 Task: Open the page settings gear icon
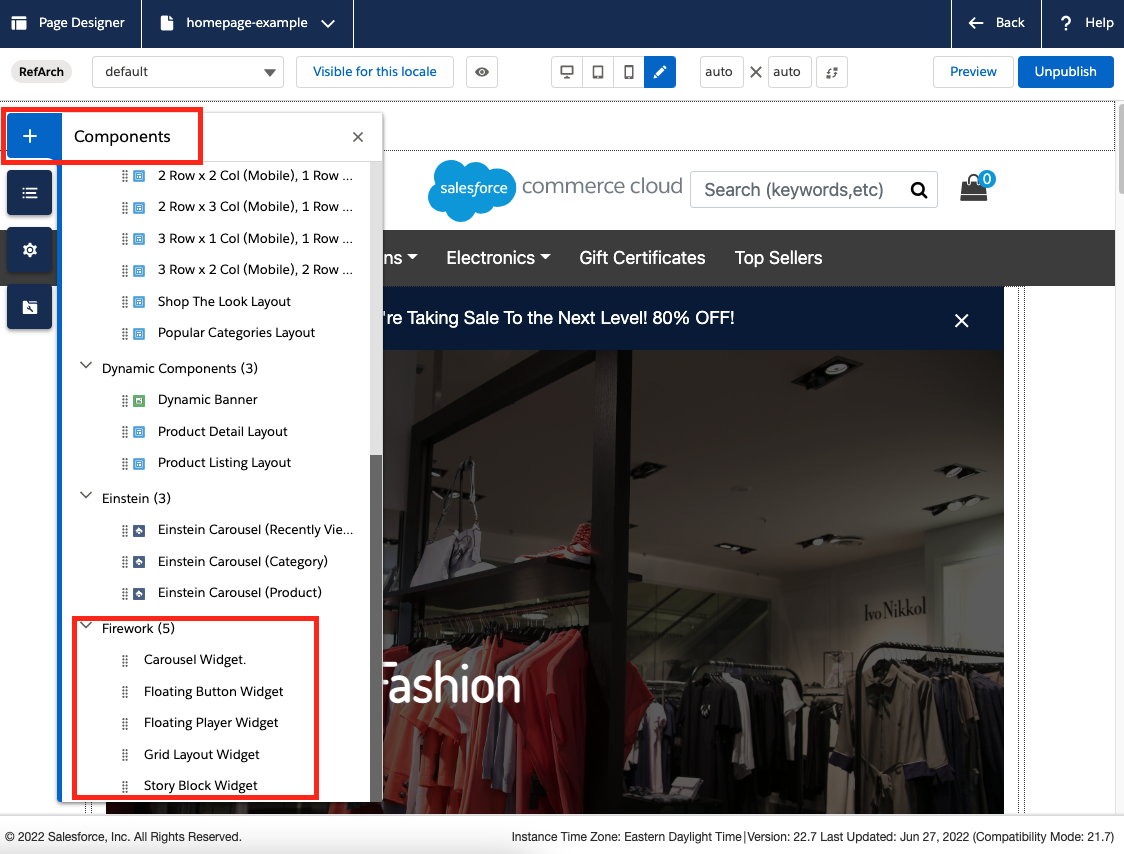30,250
